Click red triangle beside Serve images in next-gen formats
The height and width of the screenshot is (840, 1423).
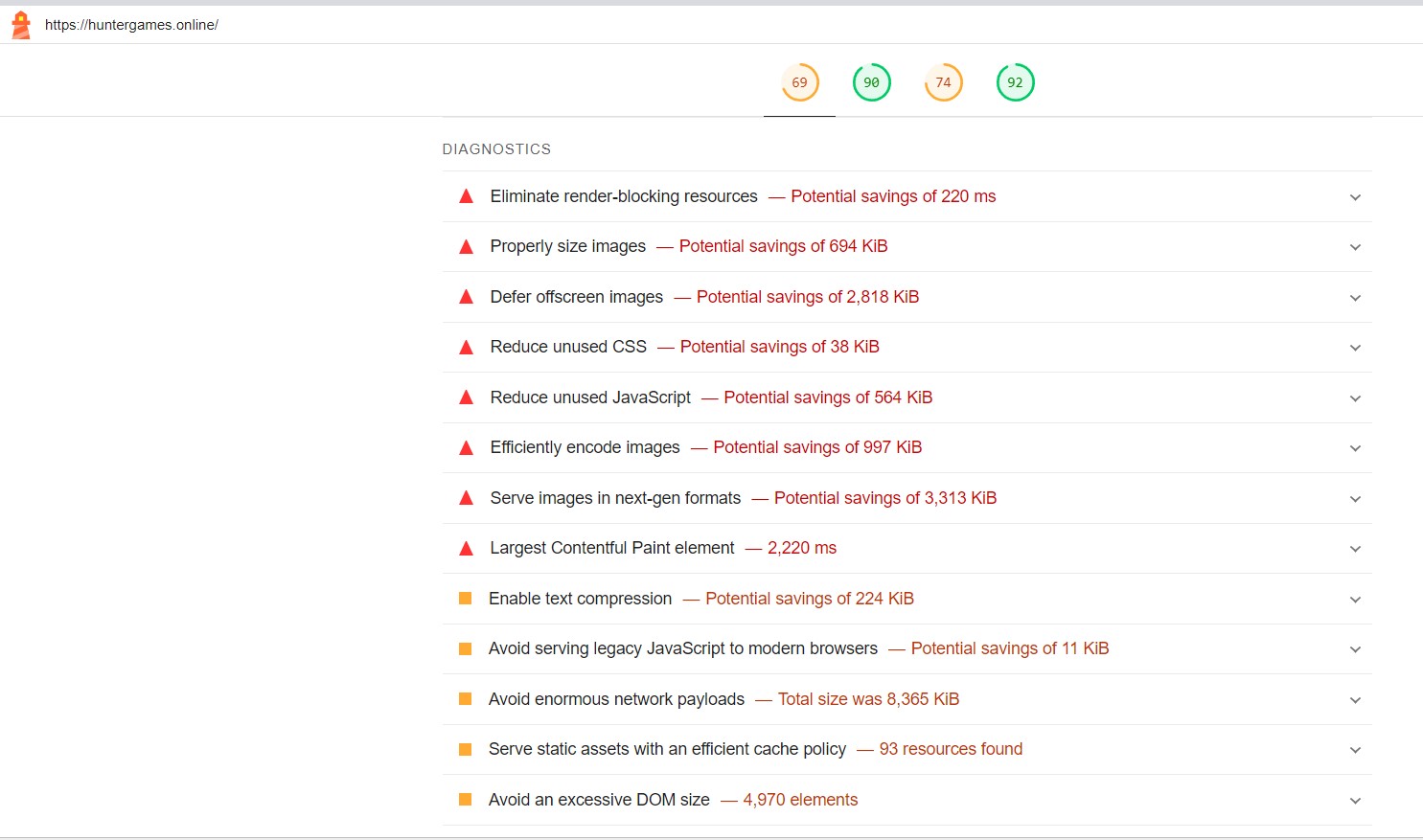coord(467,498)
